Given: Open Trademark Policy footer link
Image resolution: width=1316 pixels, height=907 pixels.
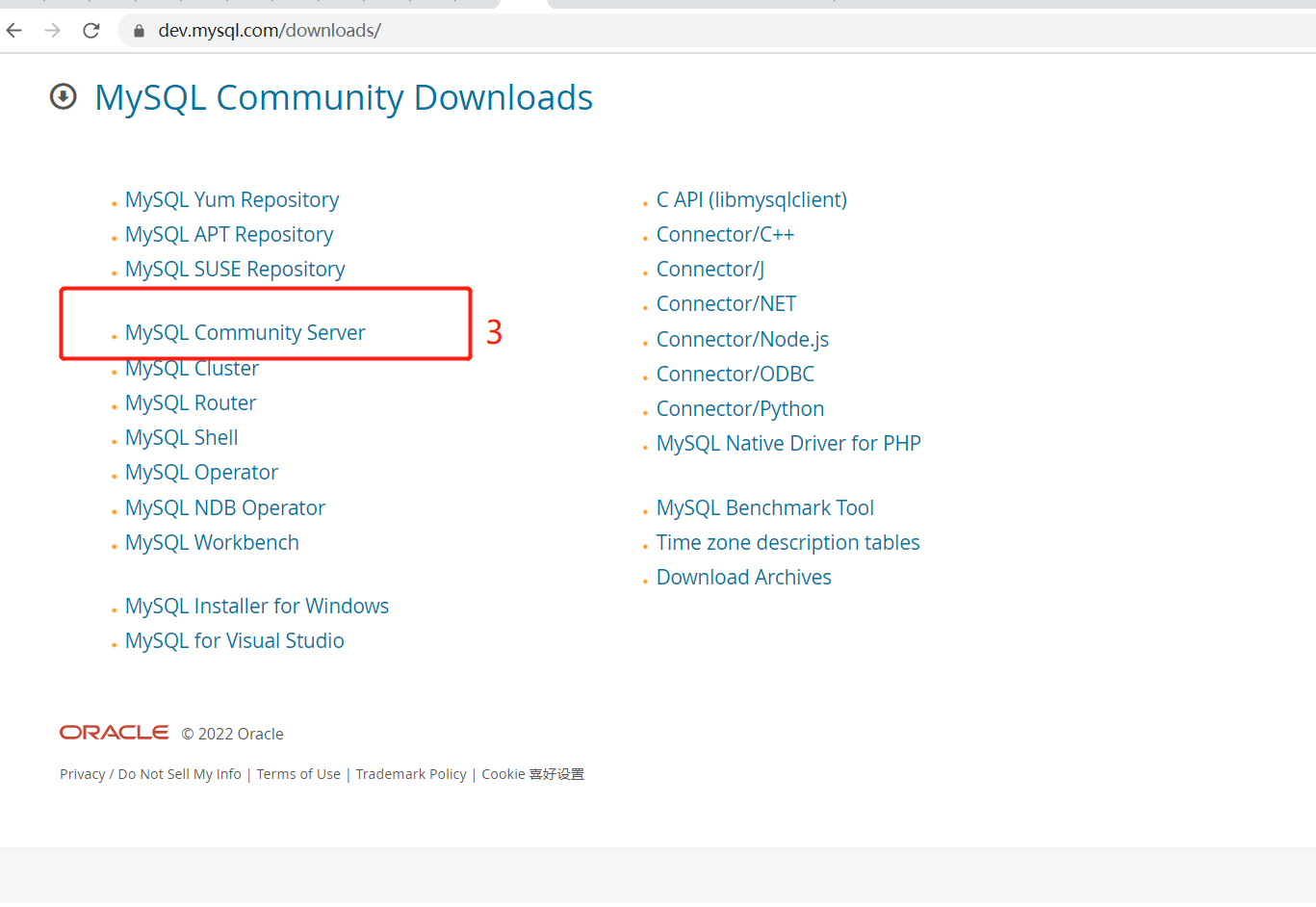Looking at the screenshot, I should 411,774.
